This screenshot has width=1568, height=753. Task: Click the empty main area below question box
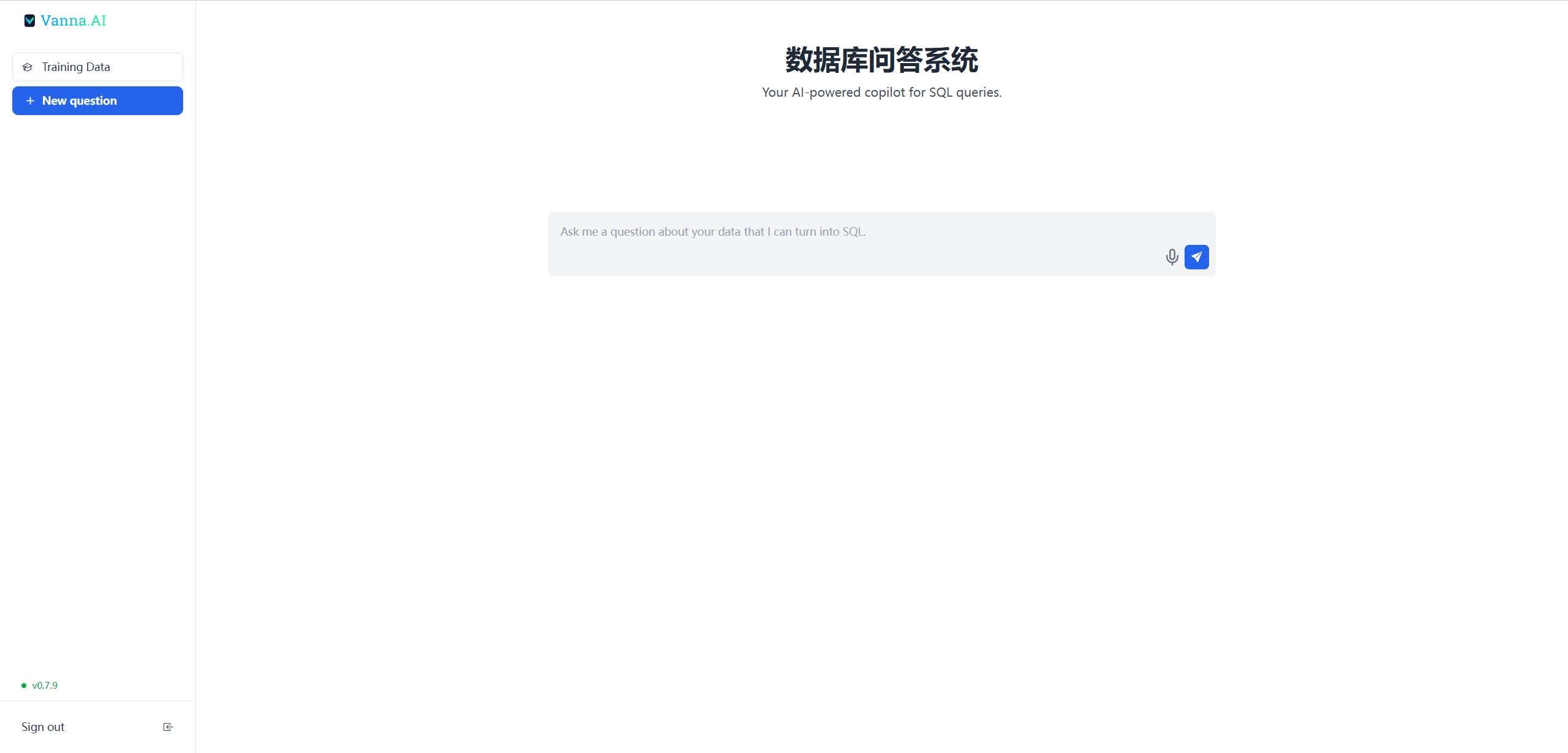(881, 490)
